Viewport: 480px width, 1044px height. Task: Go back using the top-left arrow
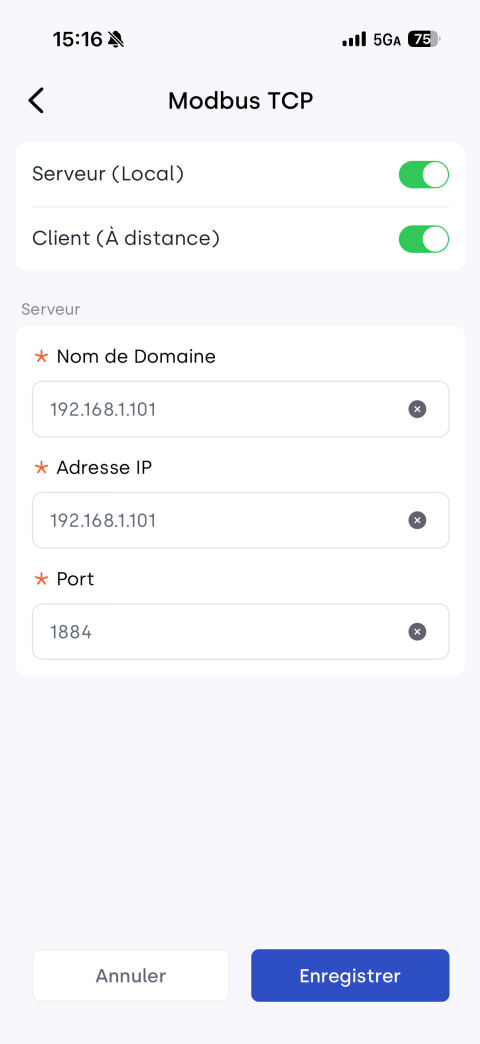[36, 101]
